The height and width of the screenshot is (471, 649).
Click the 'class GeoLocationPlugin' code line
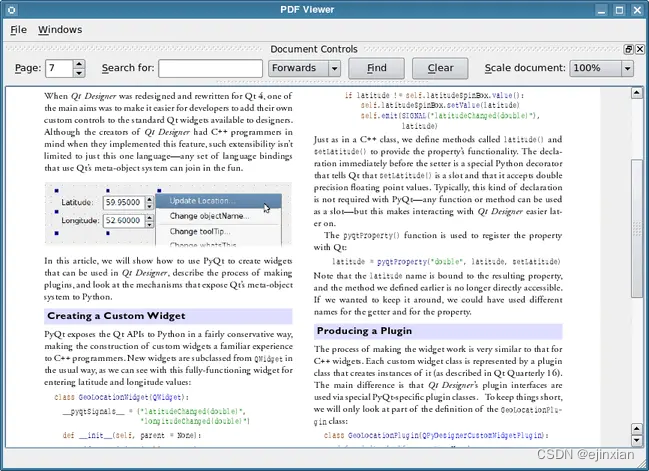pos(436,435)
